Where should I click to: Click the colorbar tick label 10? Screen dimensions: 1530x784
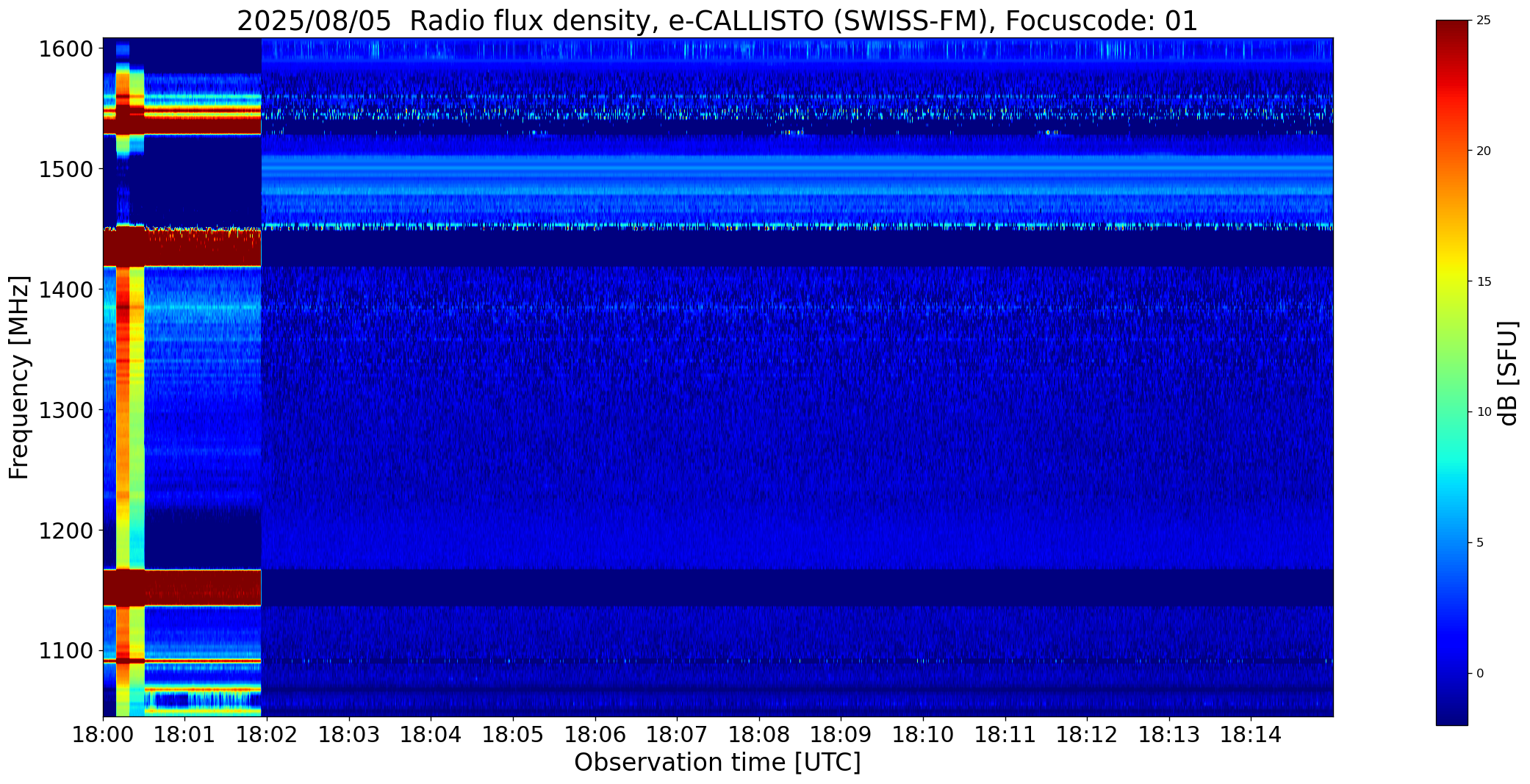1484,412
